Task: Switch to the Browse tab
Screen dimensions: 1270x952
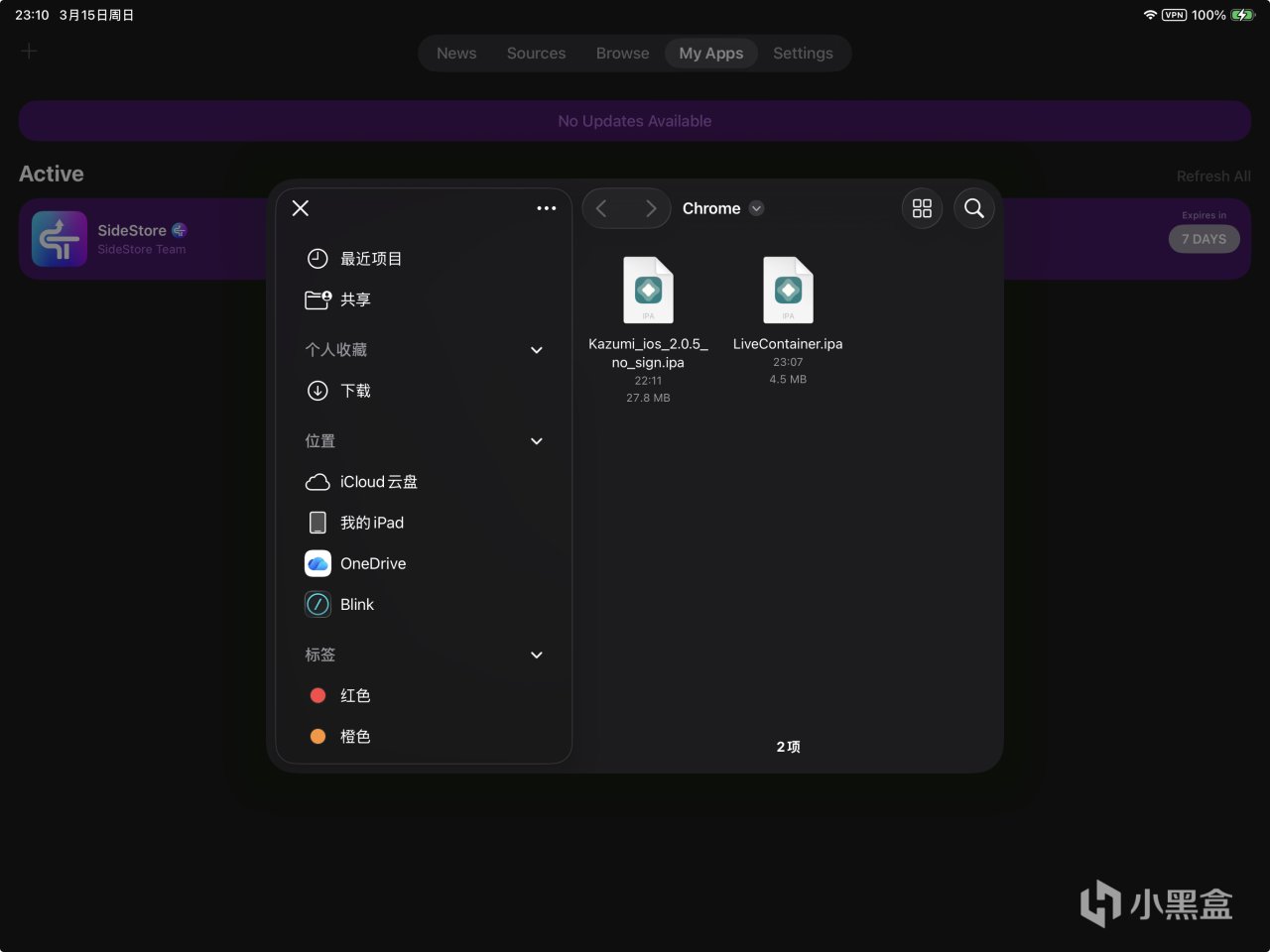Action: point(622,54)
